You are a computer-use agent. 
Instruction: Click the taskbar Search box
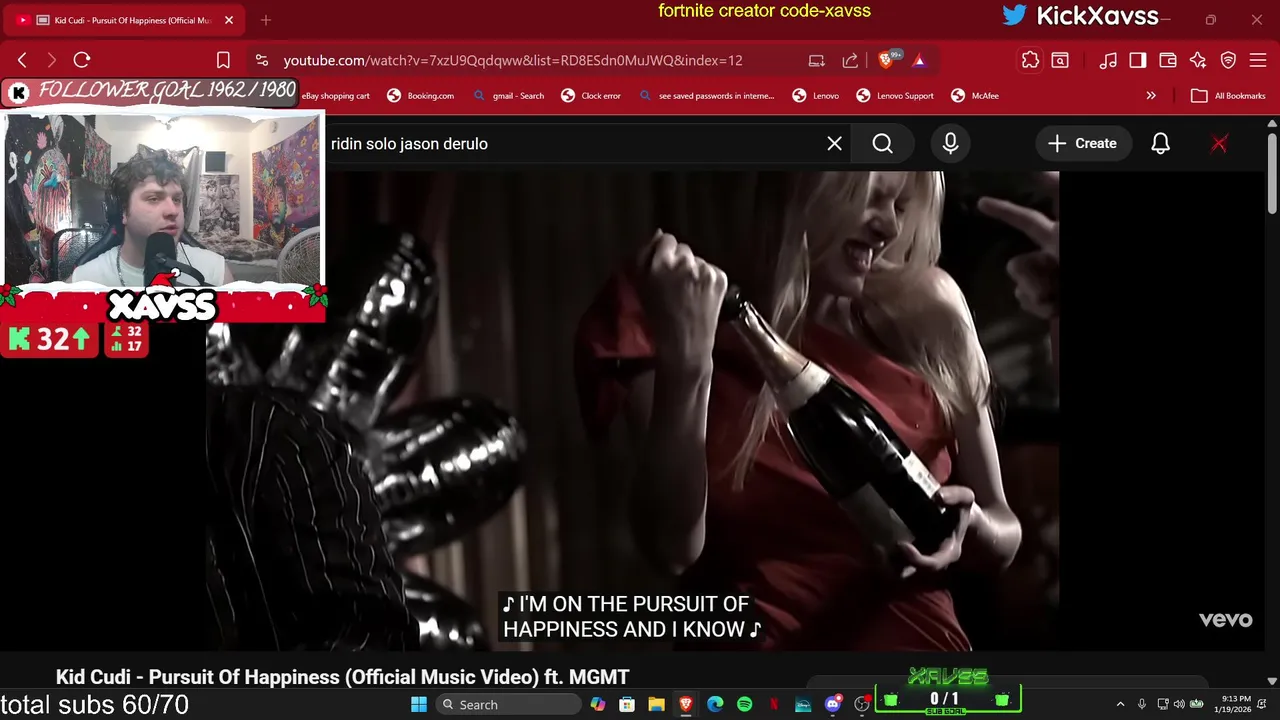pyautogui.click(x=506, y=704)
